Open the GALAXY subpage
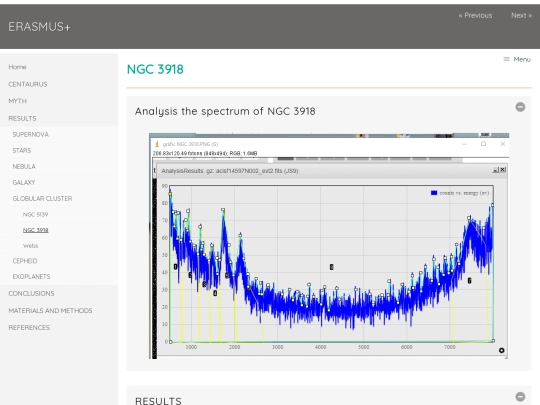This screenshot has width=540, height=405. (x=24, y=183)
